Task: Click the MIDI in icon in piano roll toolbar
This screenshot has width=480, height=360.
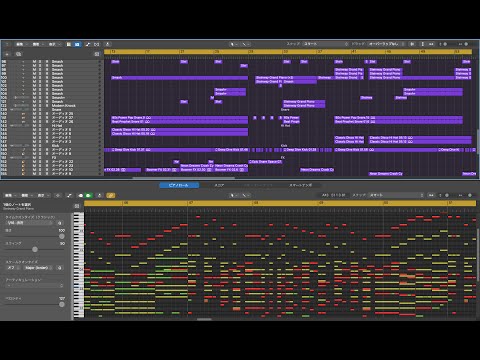Action: [80, 195]
